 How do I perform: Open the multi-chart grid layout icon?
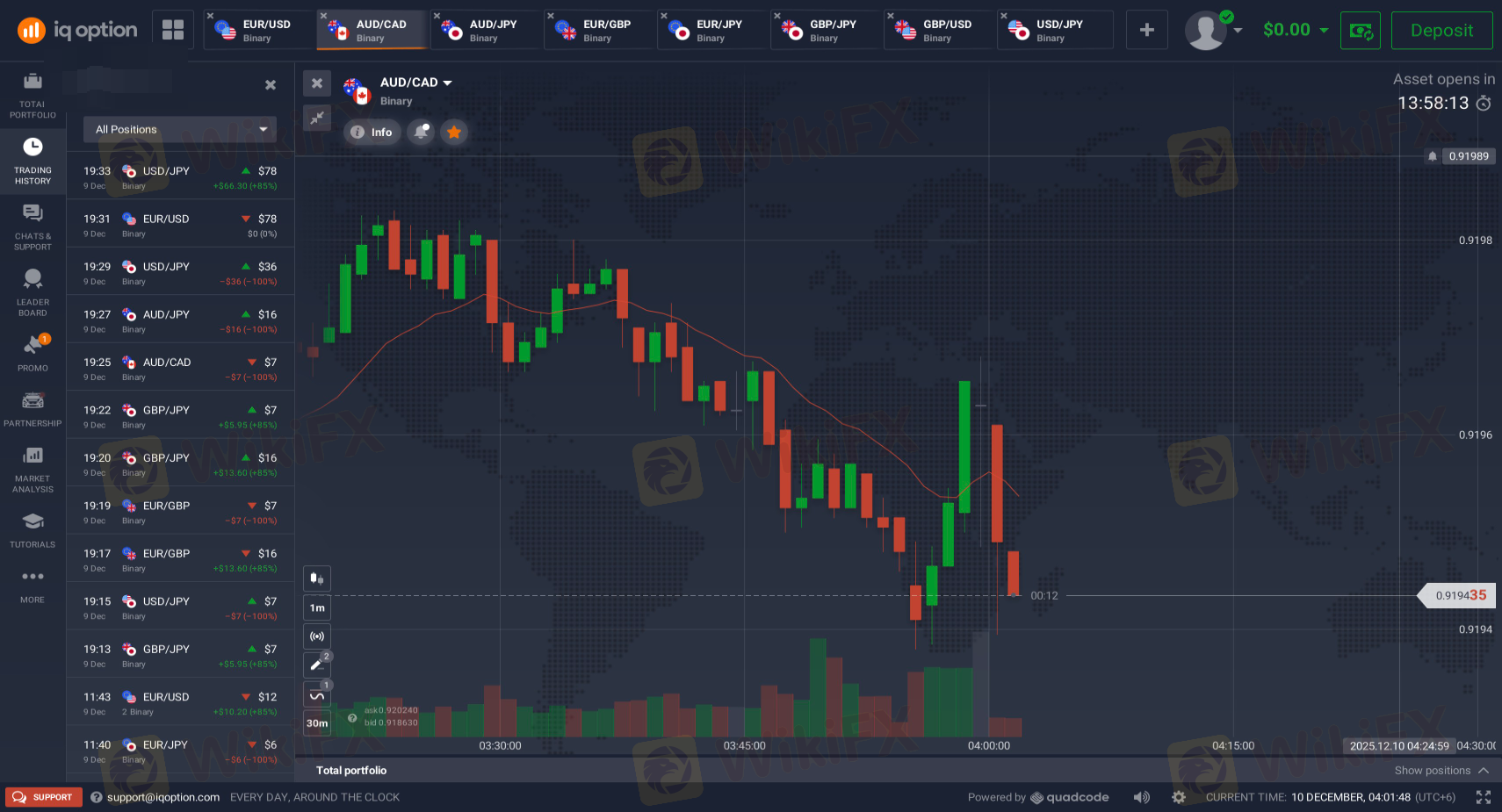pyautogui.click(x=173, y=30)
